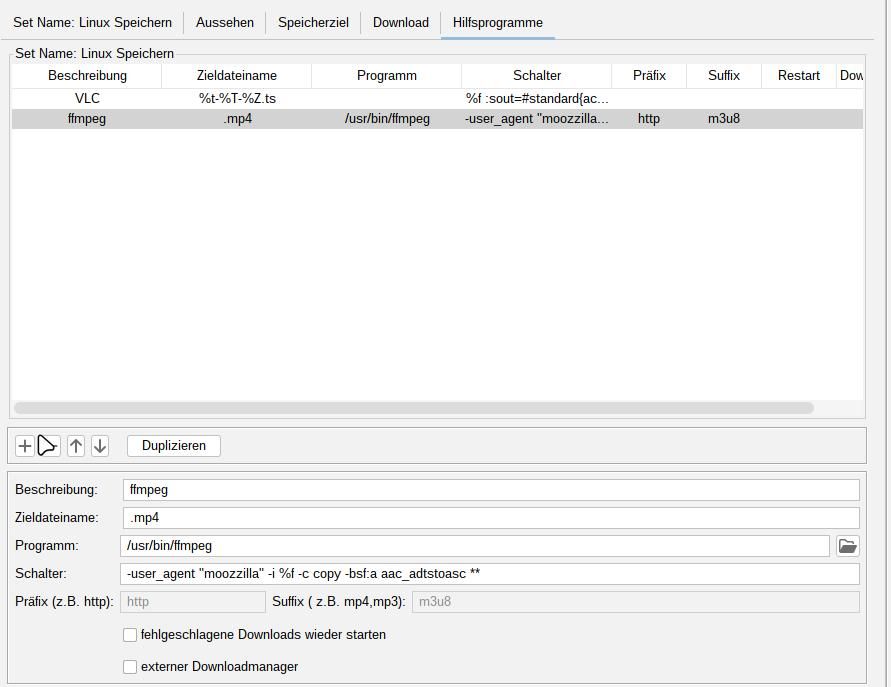Viewport: 891px width, 687px height.
Task: Switch to the Aussehen tab
Action: tap(225, 23)
